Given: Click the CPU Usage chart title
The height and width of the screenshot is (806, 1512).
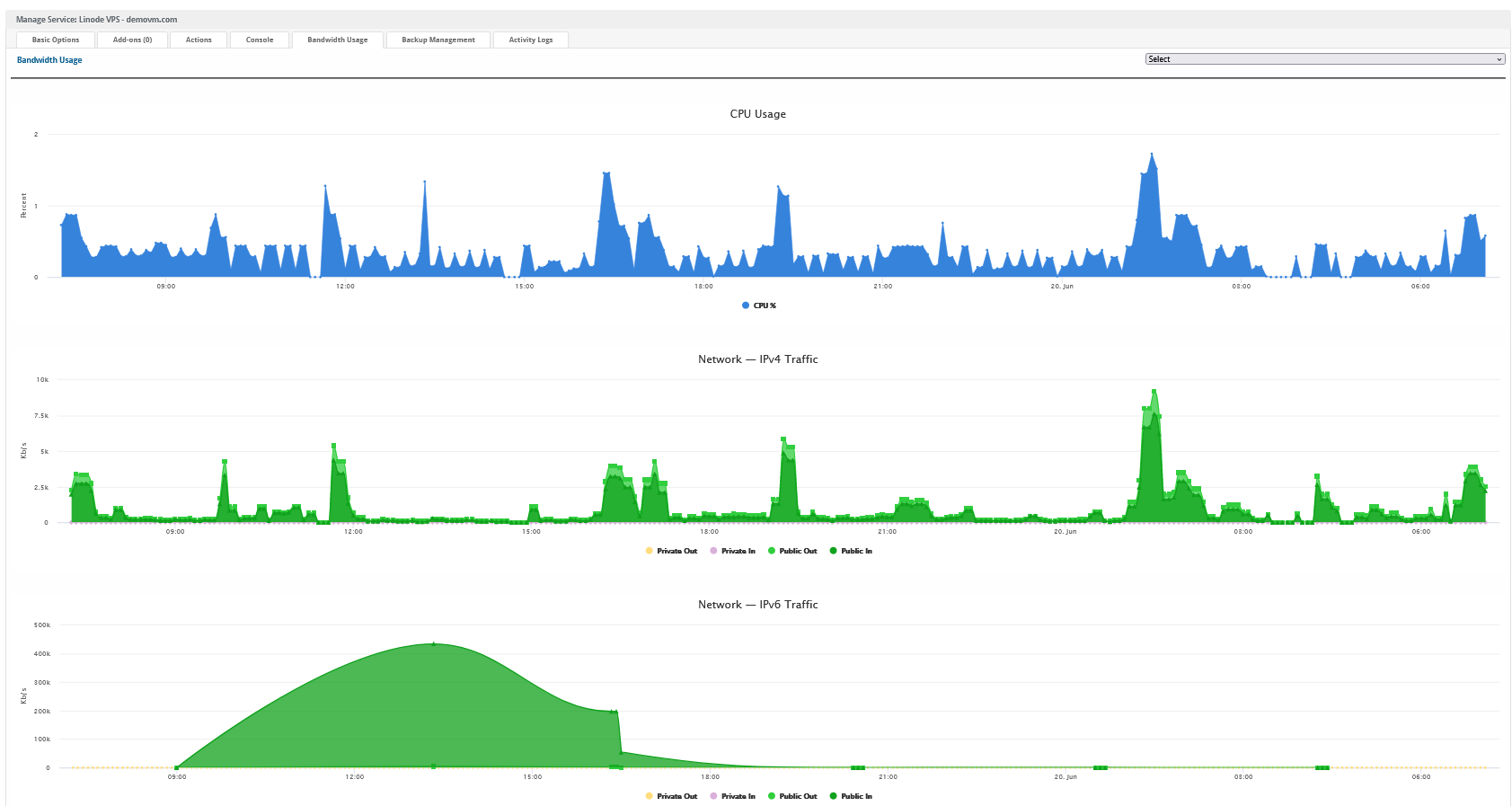Looking at the screenshot, I should [757, 114].
